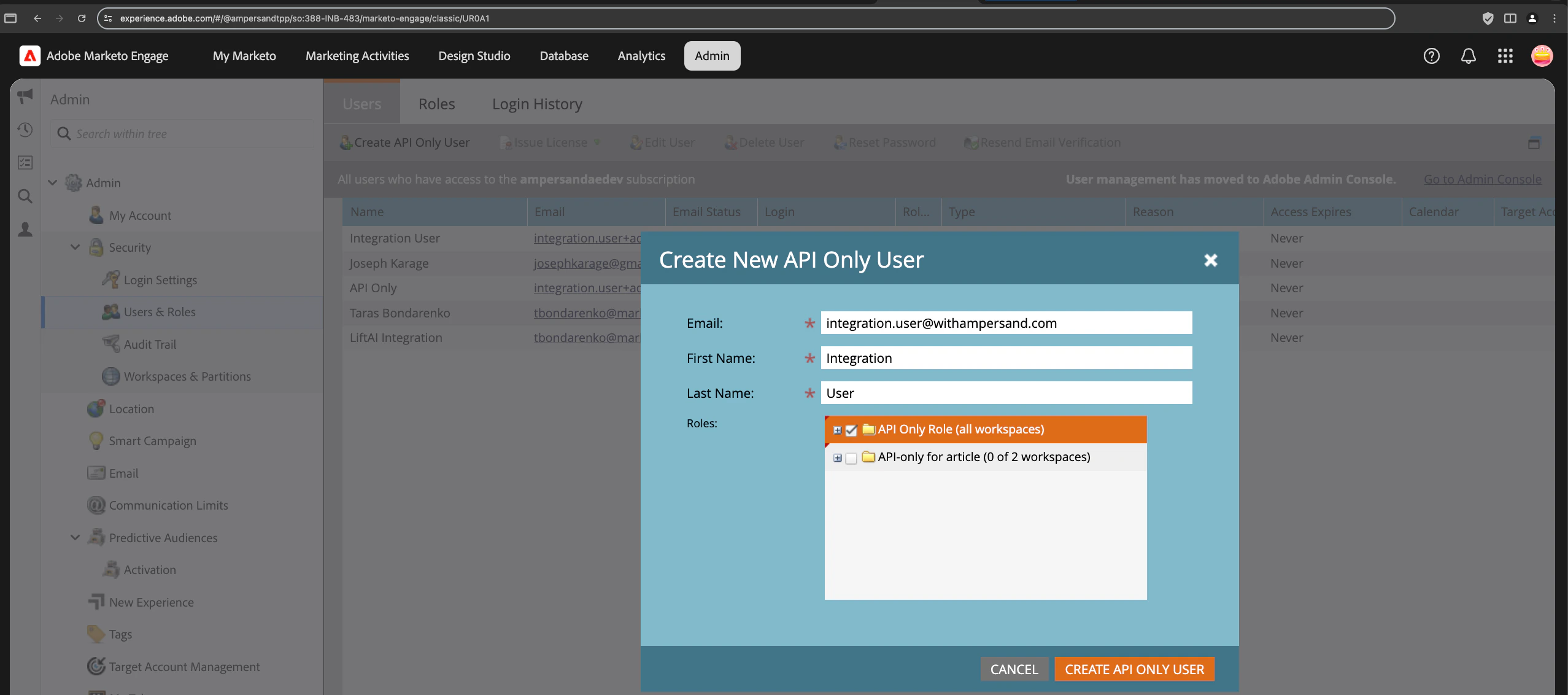Image resolution: width=1568 pixels, height=695 pixels.
Task: Cancel the new API user dialog
Action: 1014,669
